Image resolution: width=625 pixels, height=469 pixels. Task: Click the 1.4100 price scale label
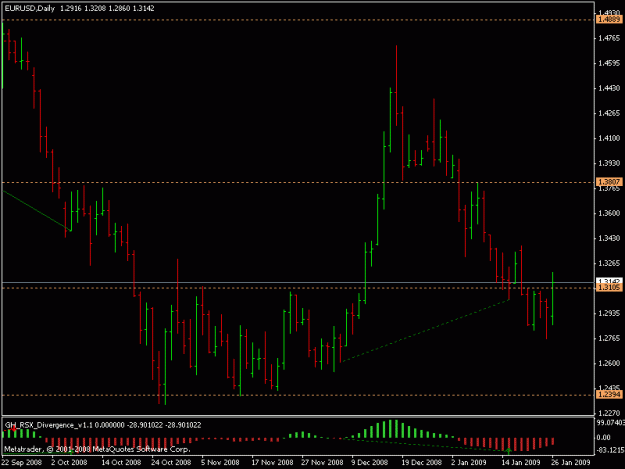(x=609, y=138)
